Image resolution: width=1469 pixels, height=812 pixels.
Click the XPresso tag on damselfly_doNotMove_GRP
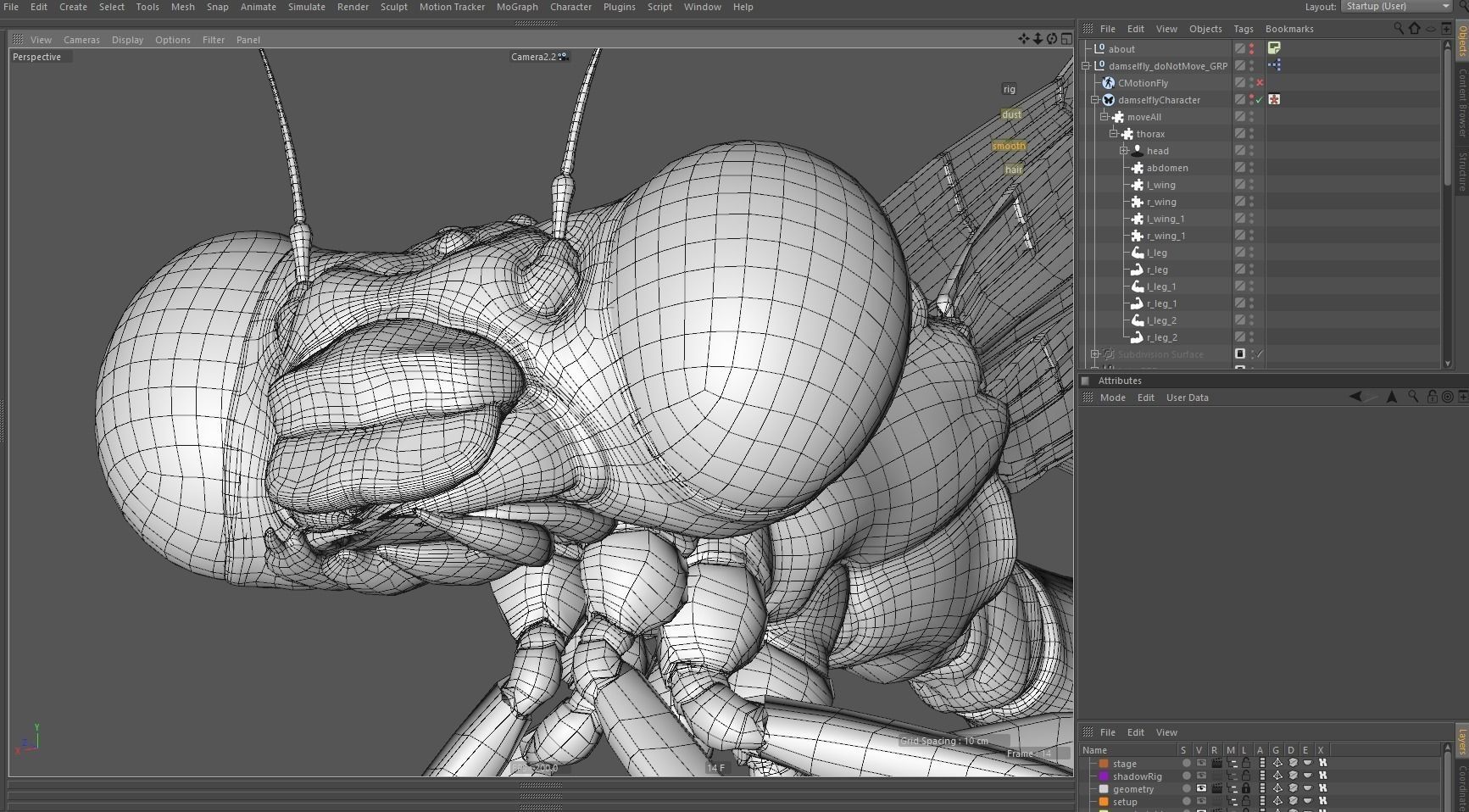pos(1274,65)
